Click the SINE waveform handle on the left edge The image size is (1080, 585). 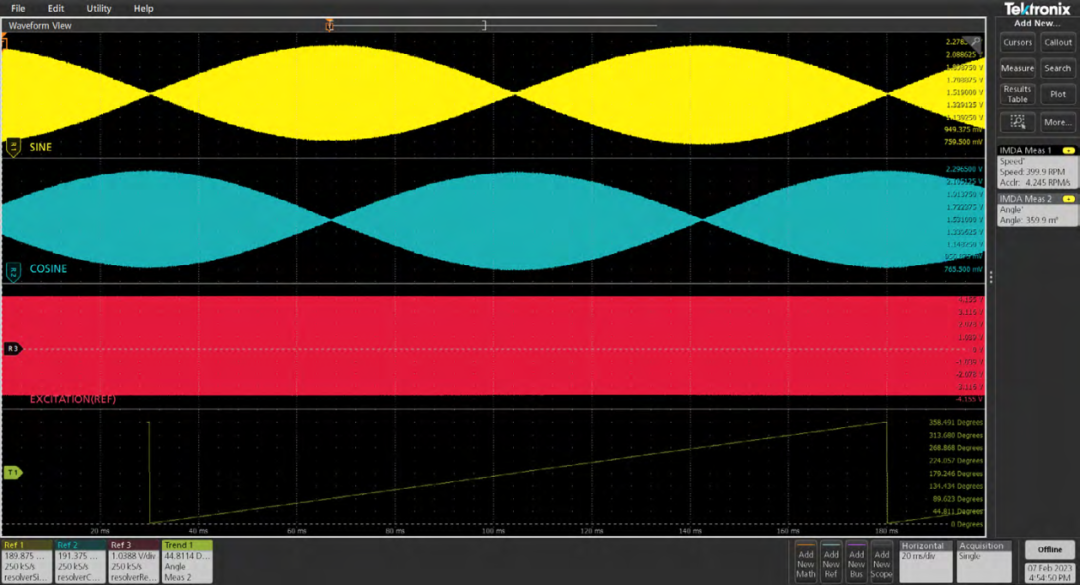coord(13,147)
